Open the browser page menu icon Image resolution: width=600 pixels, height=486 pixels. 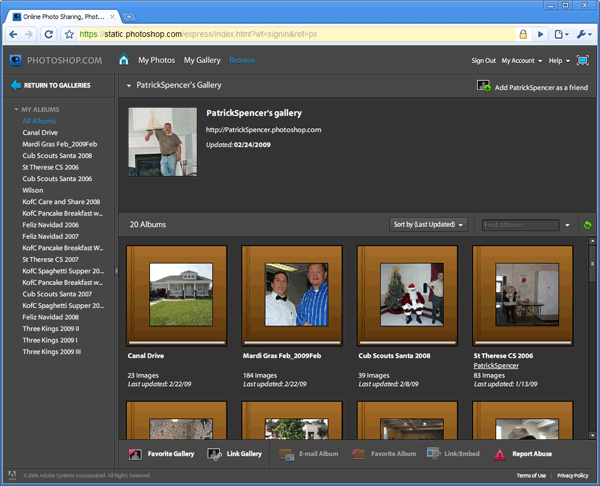click(561, 34)
